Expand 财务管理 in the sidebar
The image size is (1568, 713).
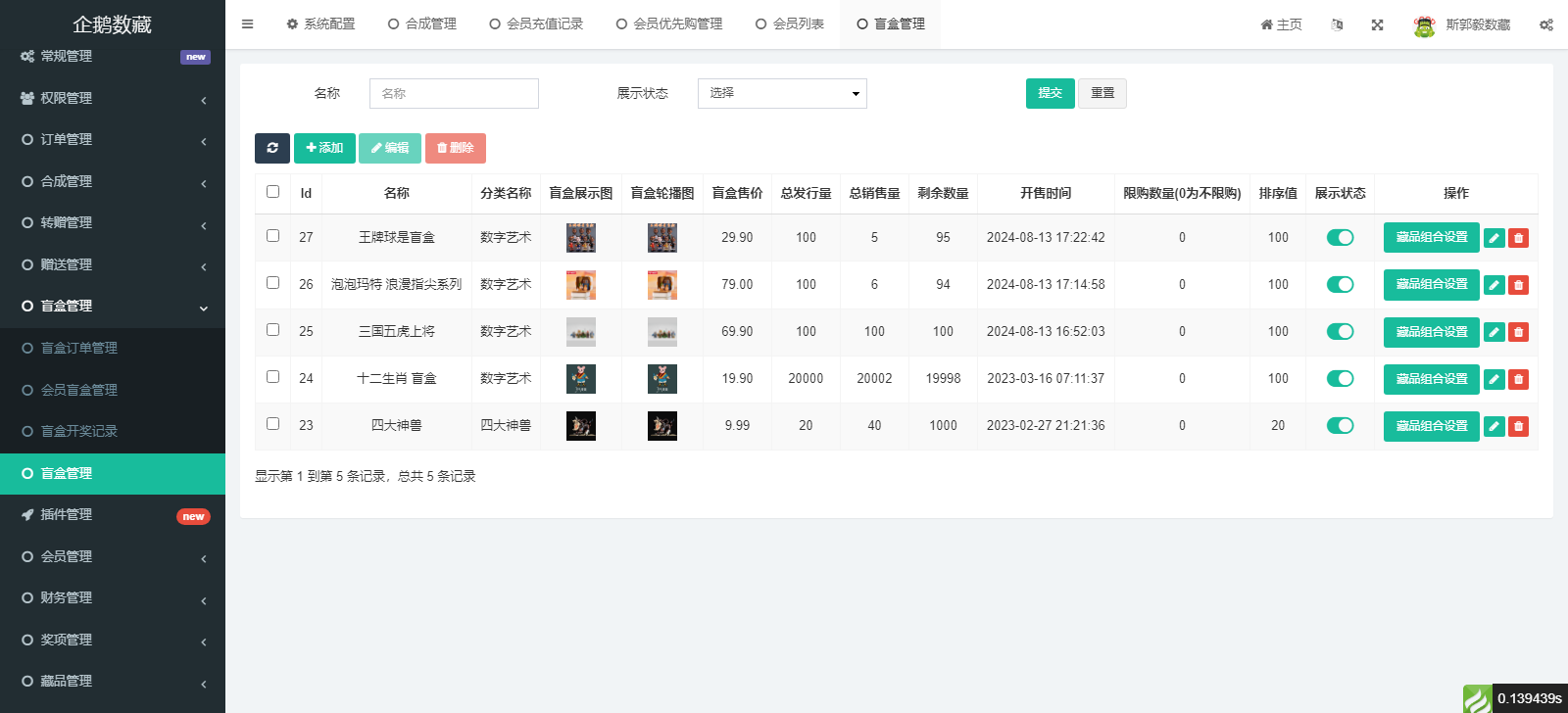point(113,598)
